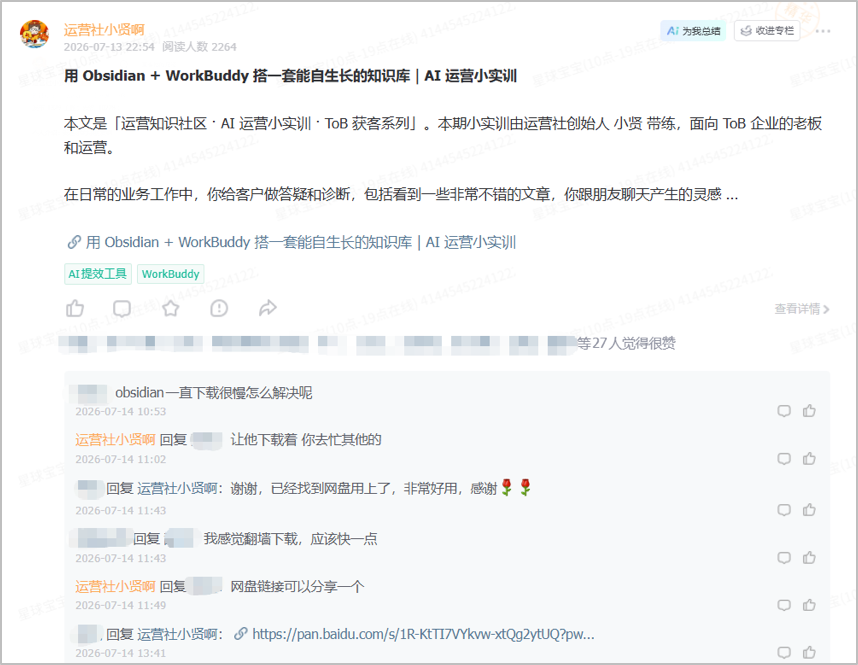Viewport: 858px width, 665px height.
Task: Like the 'obsidian一直下载很慢' comment
Action: (x=809, y=411)
